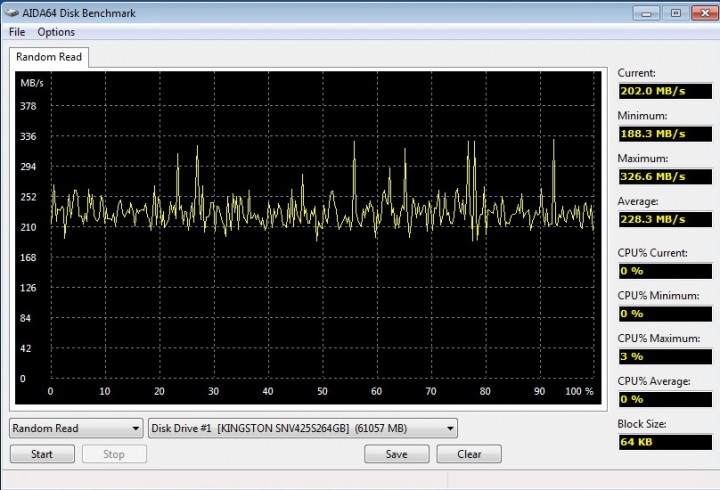Open the Options menu
720x490 pixels.
(x=56, y=32)
